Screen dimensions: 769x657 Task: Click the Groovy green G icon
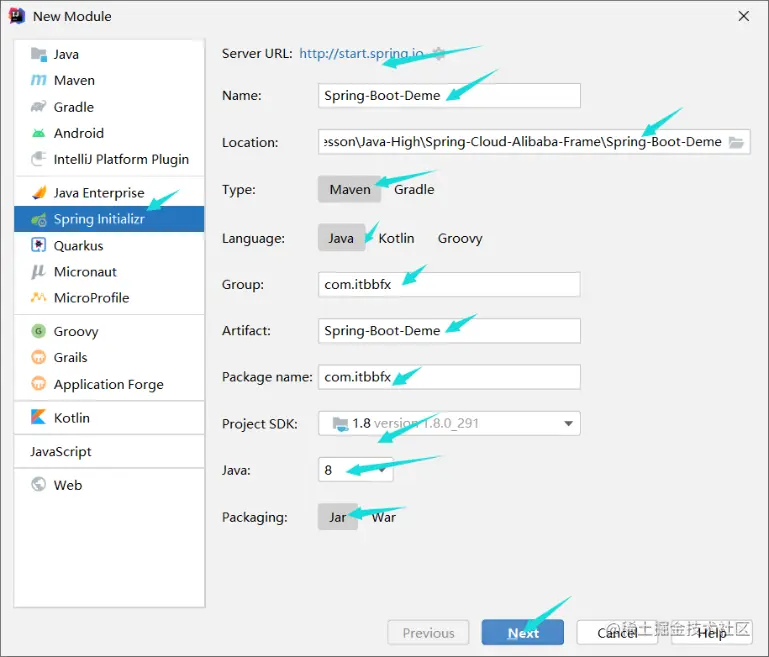[39, 331]
